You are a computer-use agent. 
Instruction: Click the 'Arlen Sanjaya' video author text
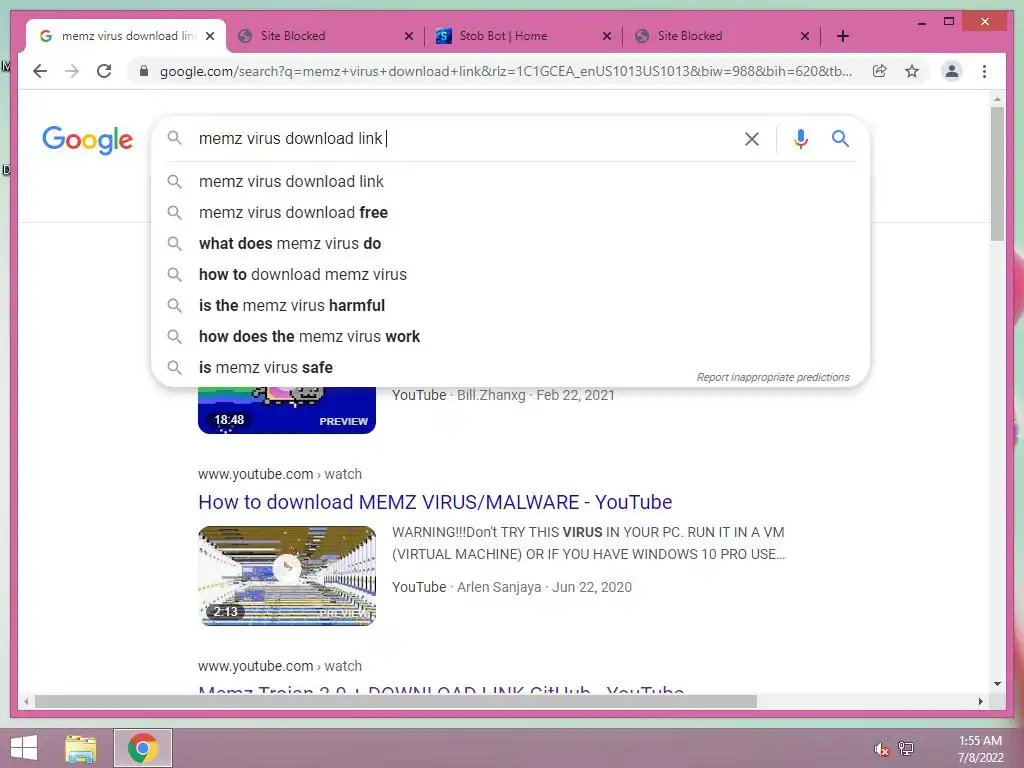pyautogui.click(x=499, y=587)
